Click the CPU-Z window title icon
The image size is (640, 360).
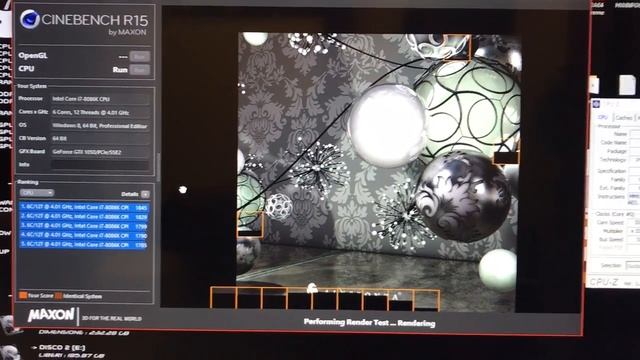[x=597, y=104]
